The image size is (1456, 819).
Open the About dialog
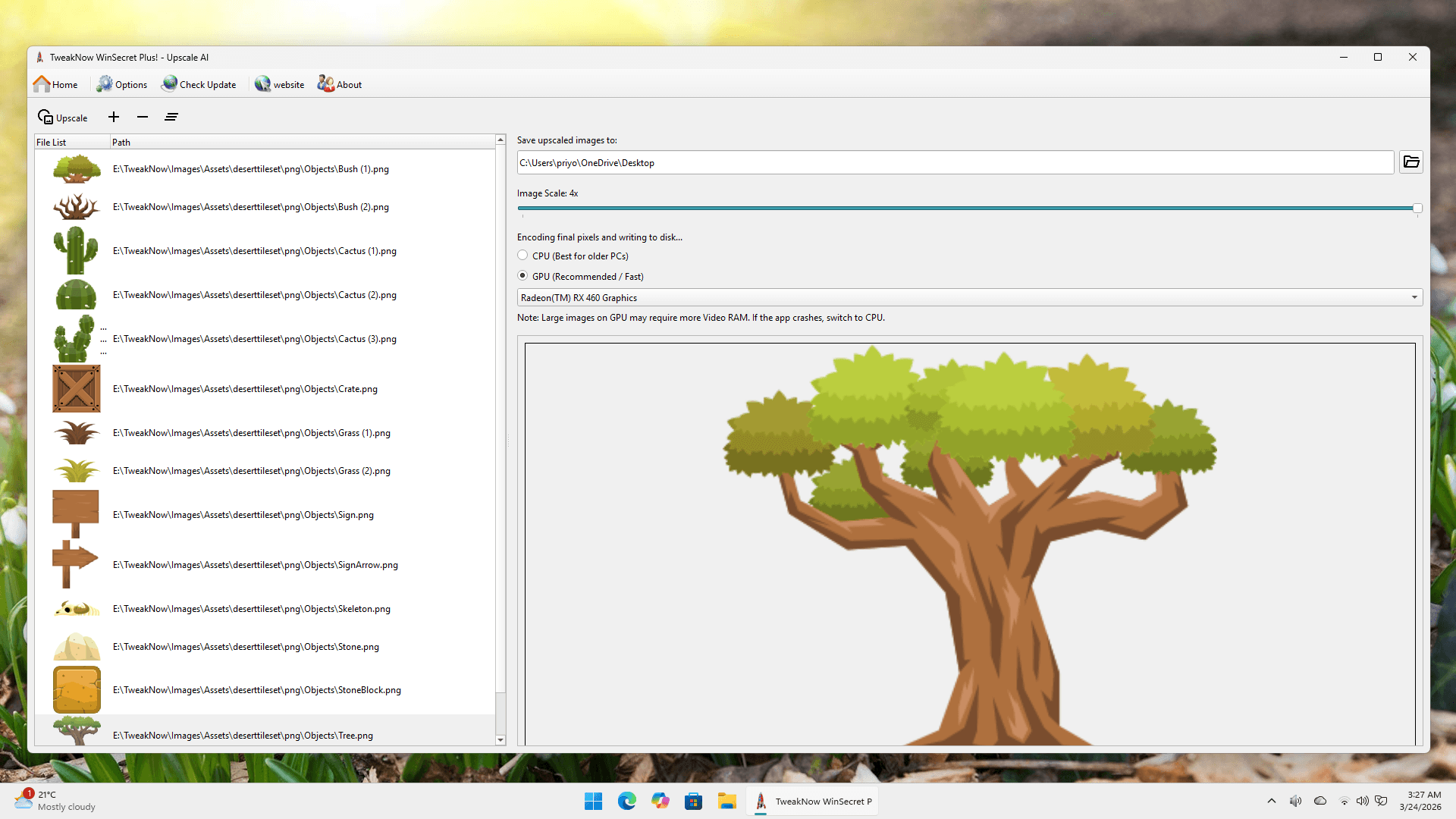tap(340, 84)
